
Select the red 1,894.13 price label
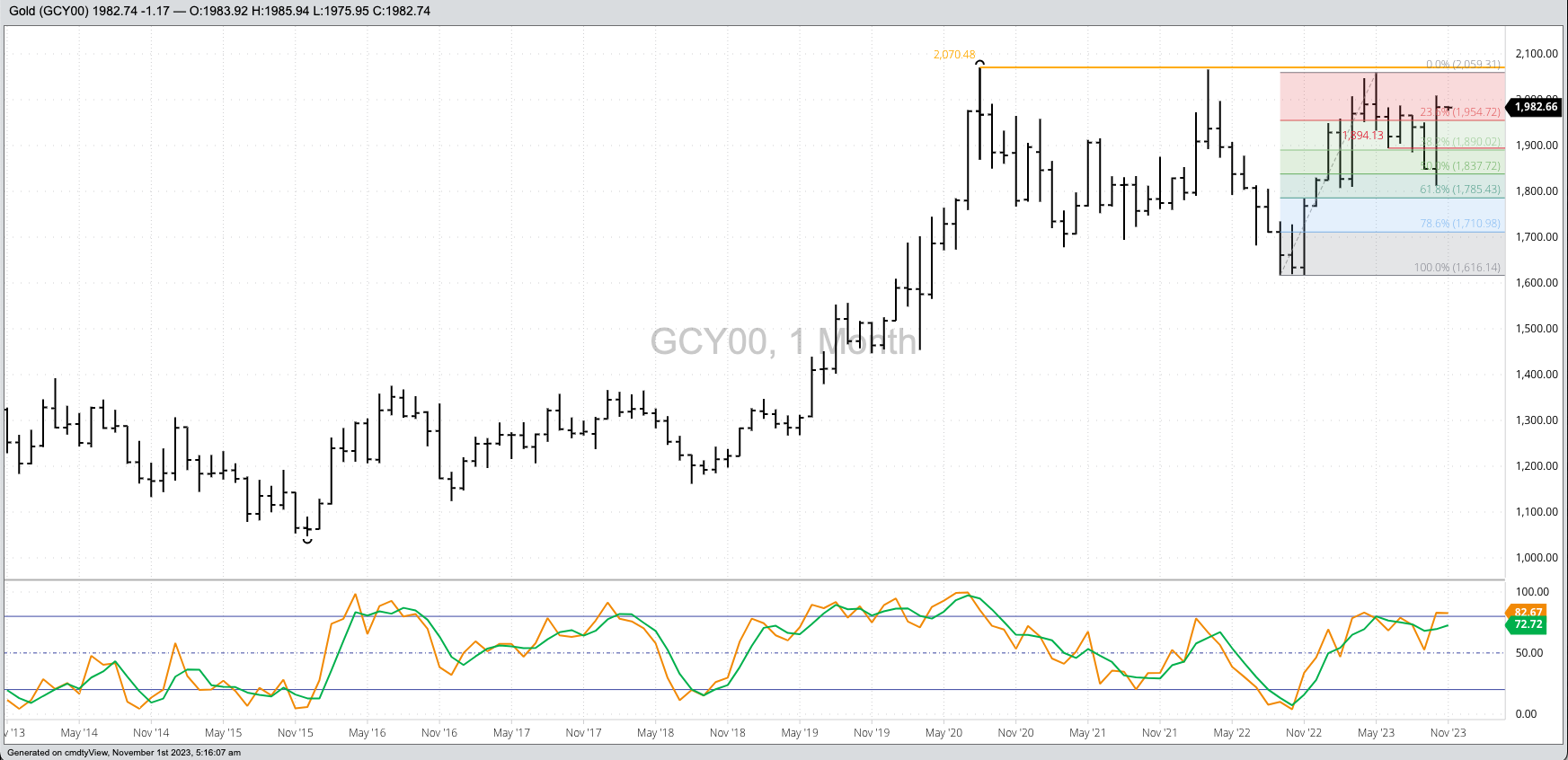click(1363, 136)
